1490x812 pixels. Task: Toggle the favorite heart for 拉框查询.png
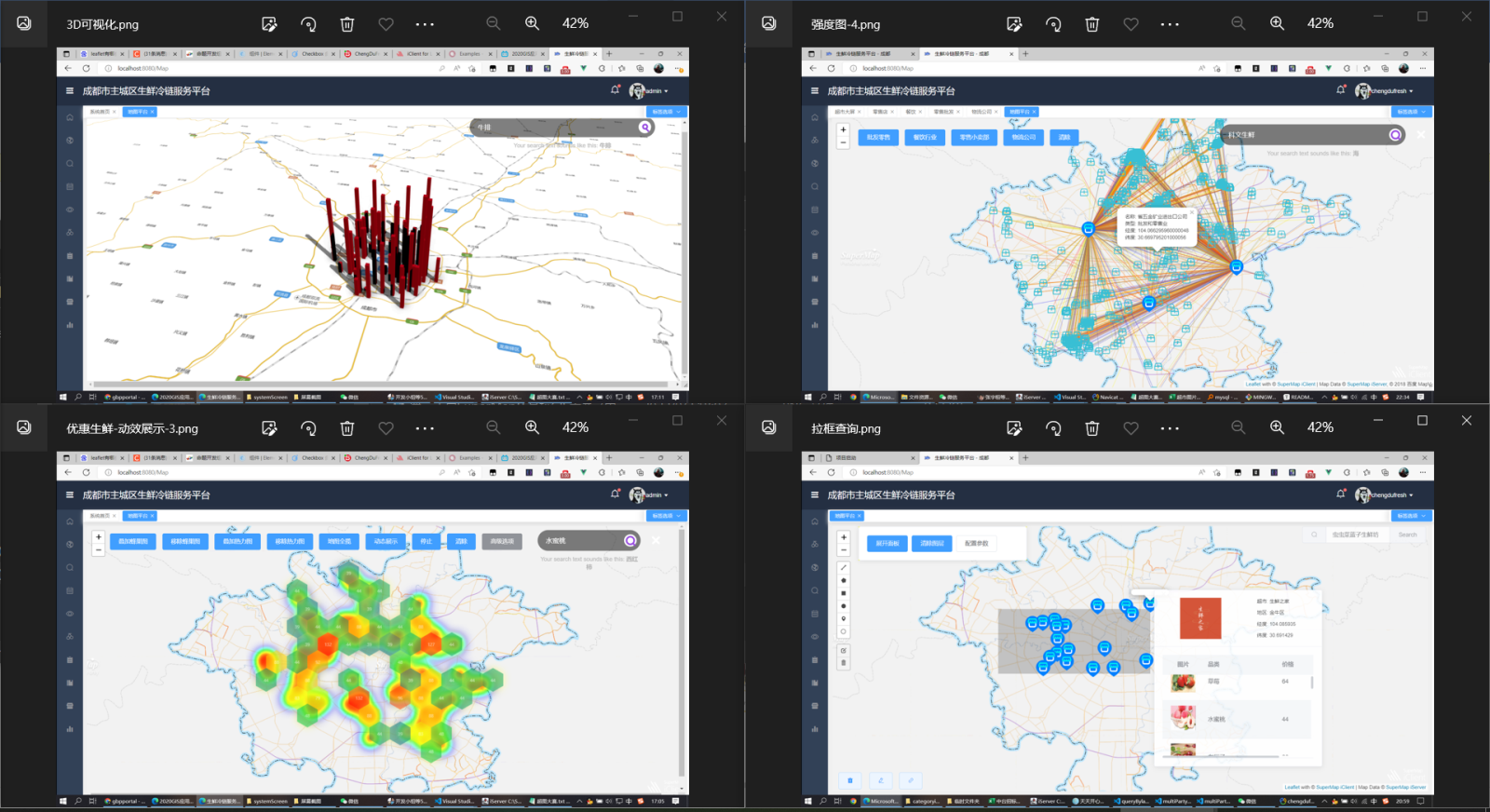1131,428
